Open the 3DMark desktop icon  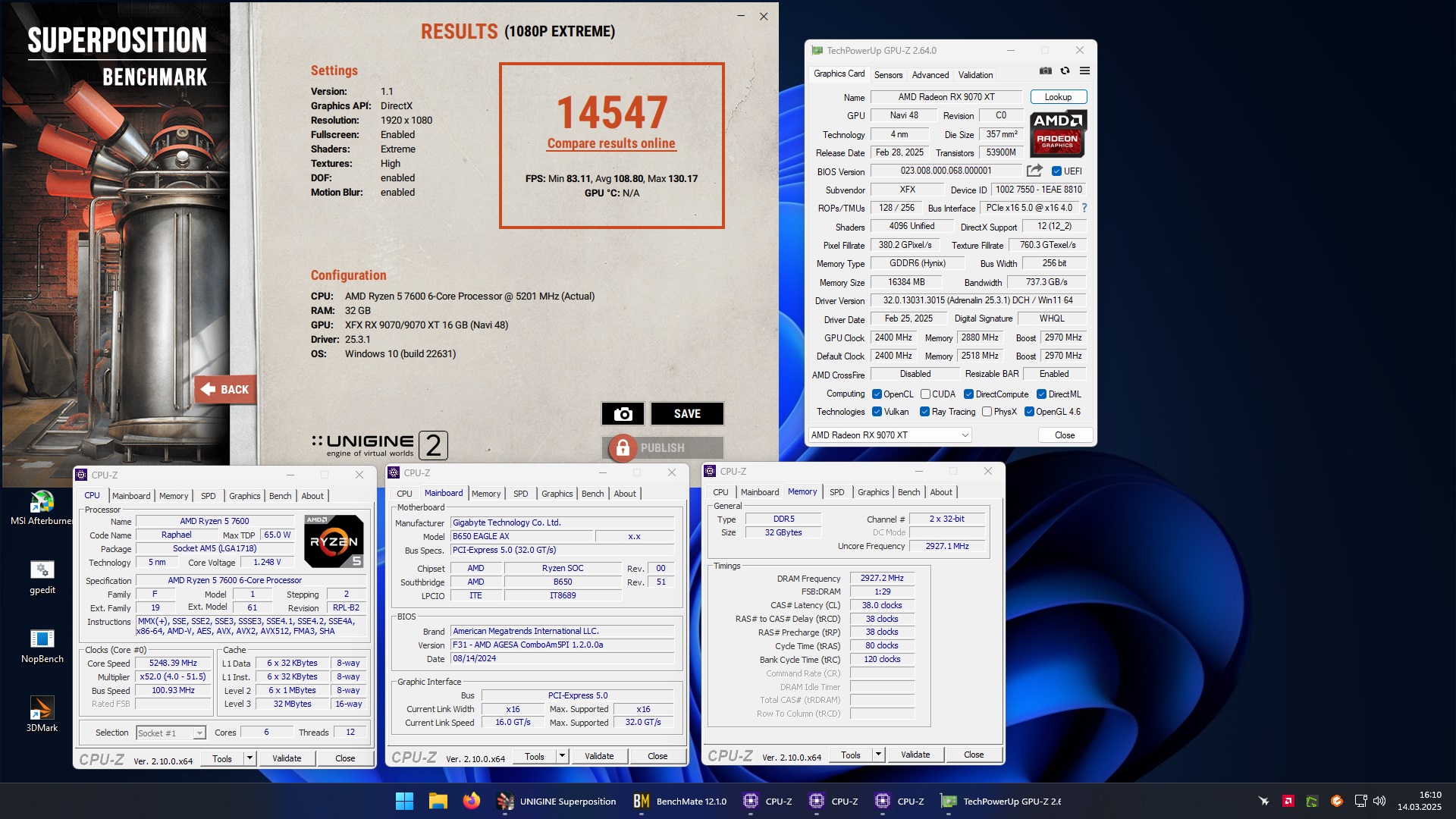click(x=42, y=714)
